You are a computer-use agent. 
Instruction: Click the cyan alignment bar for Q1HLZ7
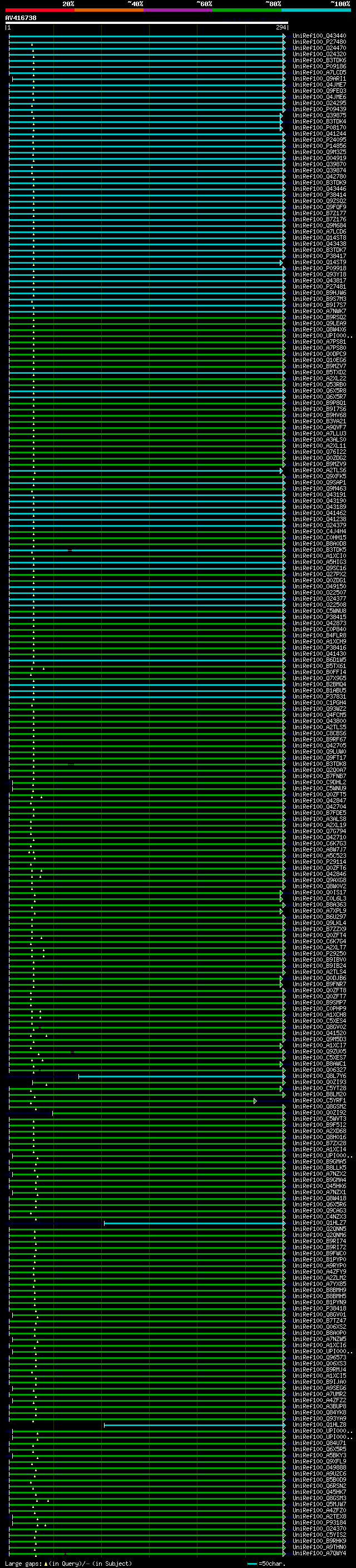(x=194, y=1223)
